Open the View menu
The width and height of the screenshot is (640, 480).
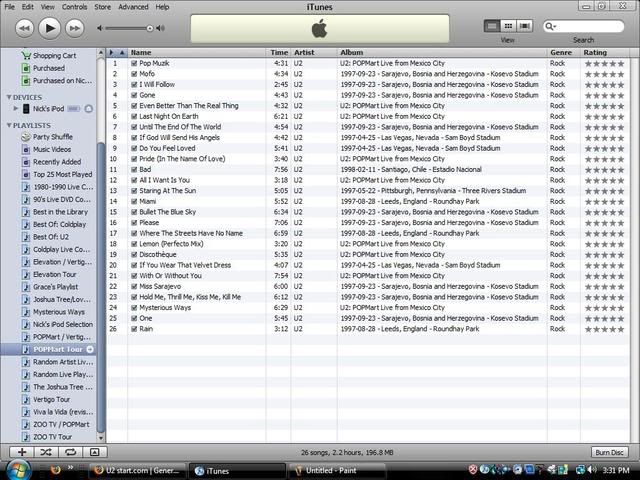point(47,7)
